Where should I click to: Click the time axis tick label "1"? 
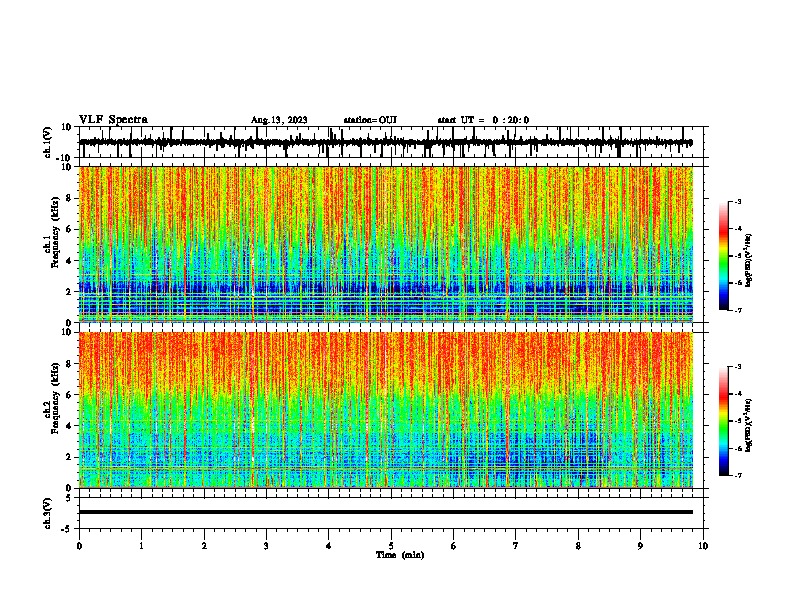(142, 546)
